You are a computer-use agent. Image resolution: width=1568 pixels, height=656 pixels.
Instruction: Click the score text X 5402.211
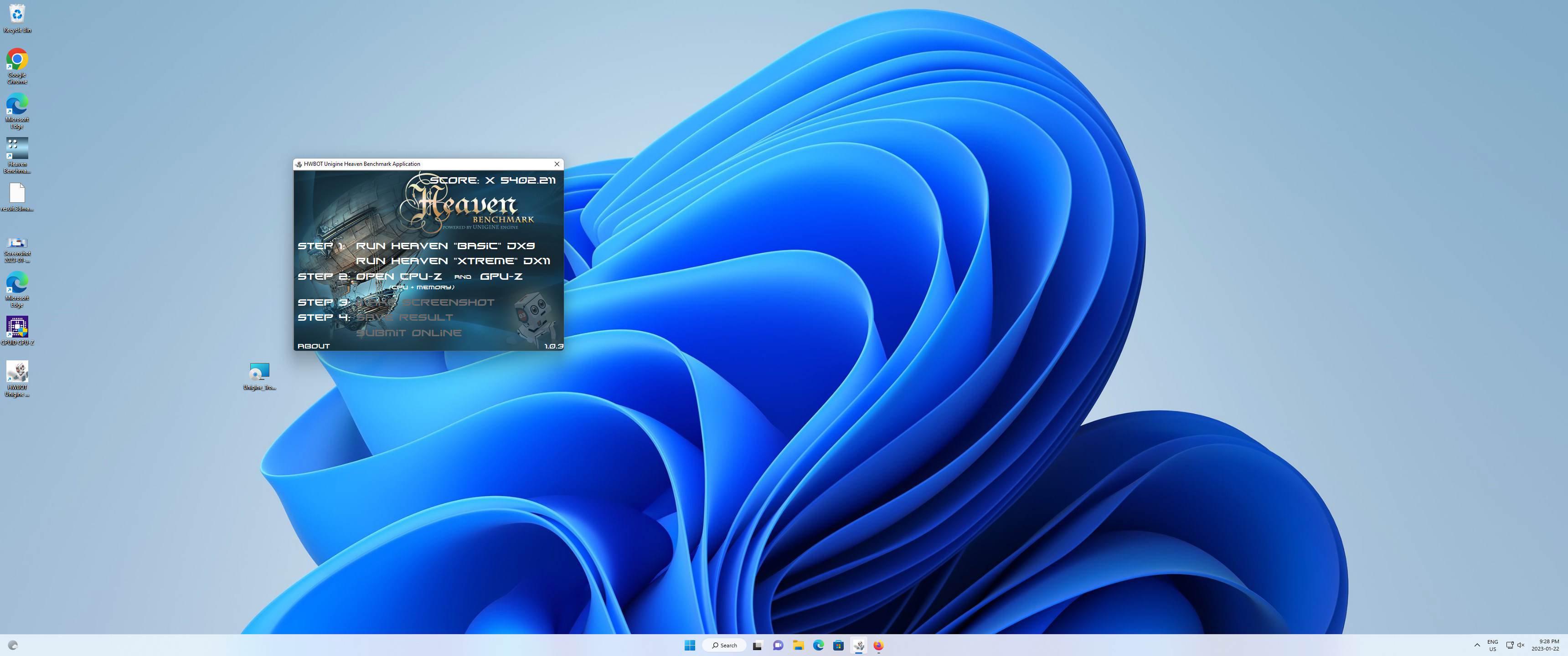coord(521,180)
